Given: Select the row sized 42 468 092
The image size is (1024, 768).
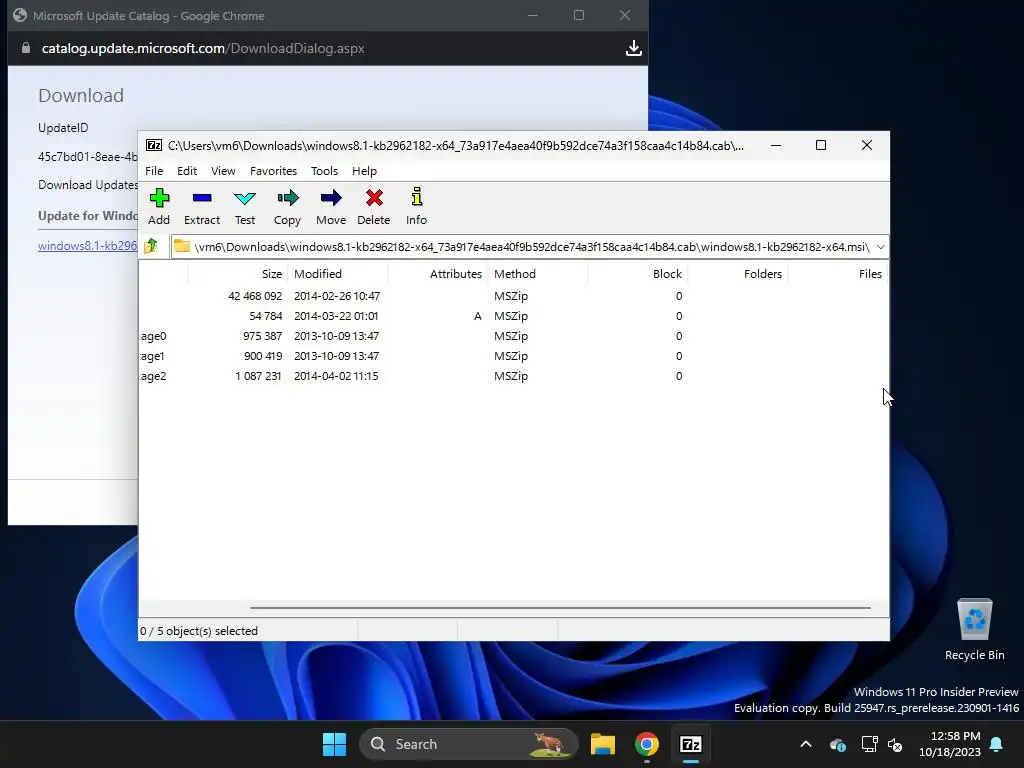Looking at the screenshot, I should 513,296.
